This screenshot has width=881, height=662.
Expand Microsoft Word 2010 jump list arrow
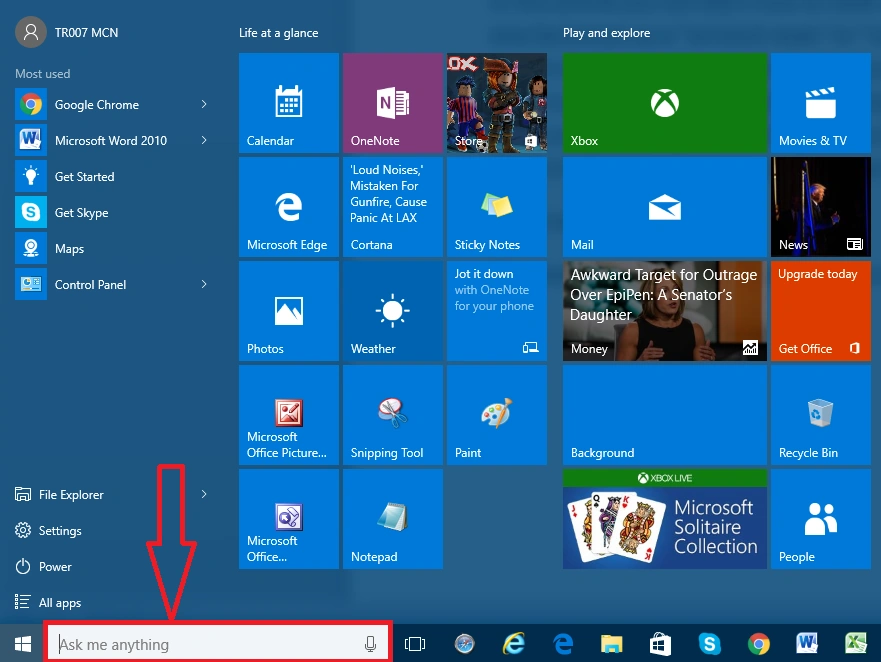pos(204,140)
